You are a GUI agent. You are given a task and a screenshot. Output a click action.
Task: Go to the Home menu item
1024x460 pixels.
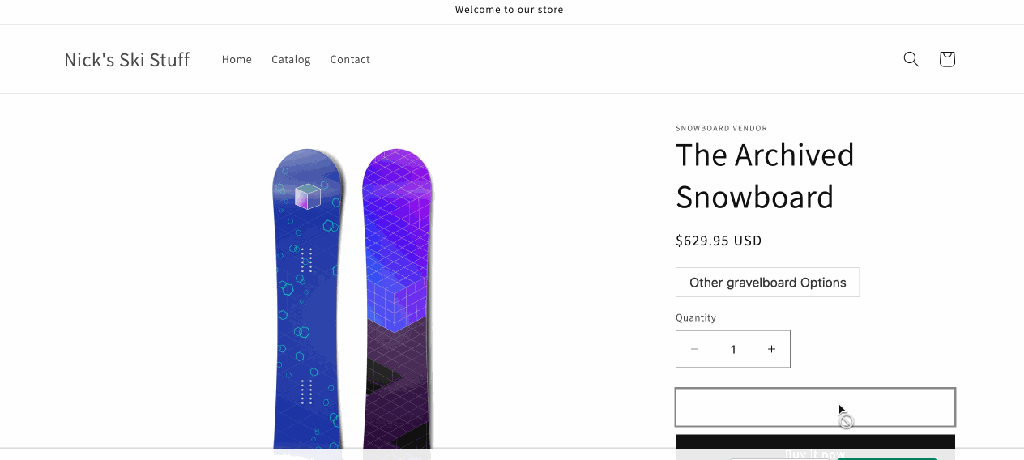point(237,59)
